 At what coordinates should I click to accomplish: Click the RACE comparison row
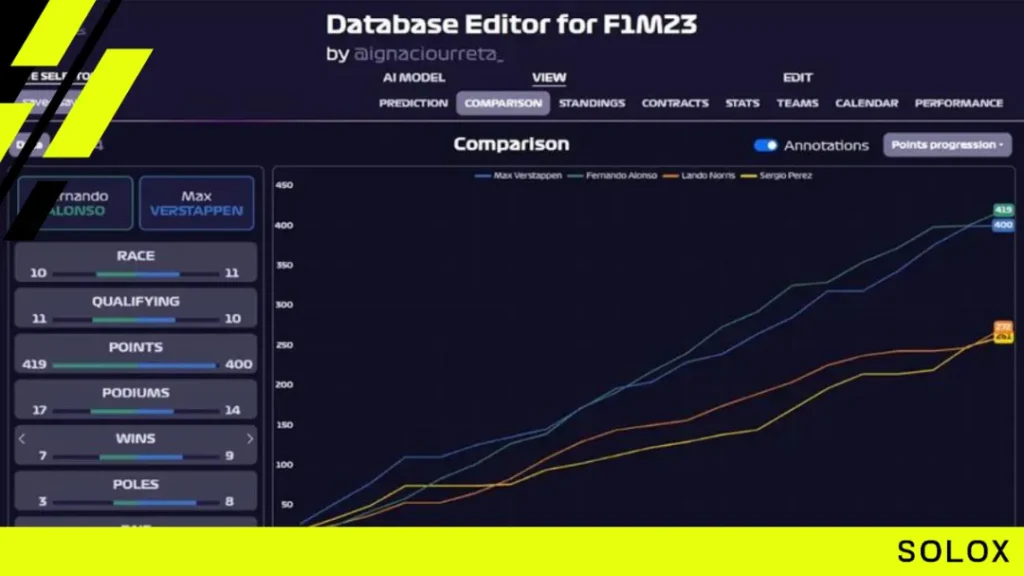pyautogui.click(x=136, y=263)
